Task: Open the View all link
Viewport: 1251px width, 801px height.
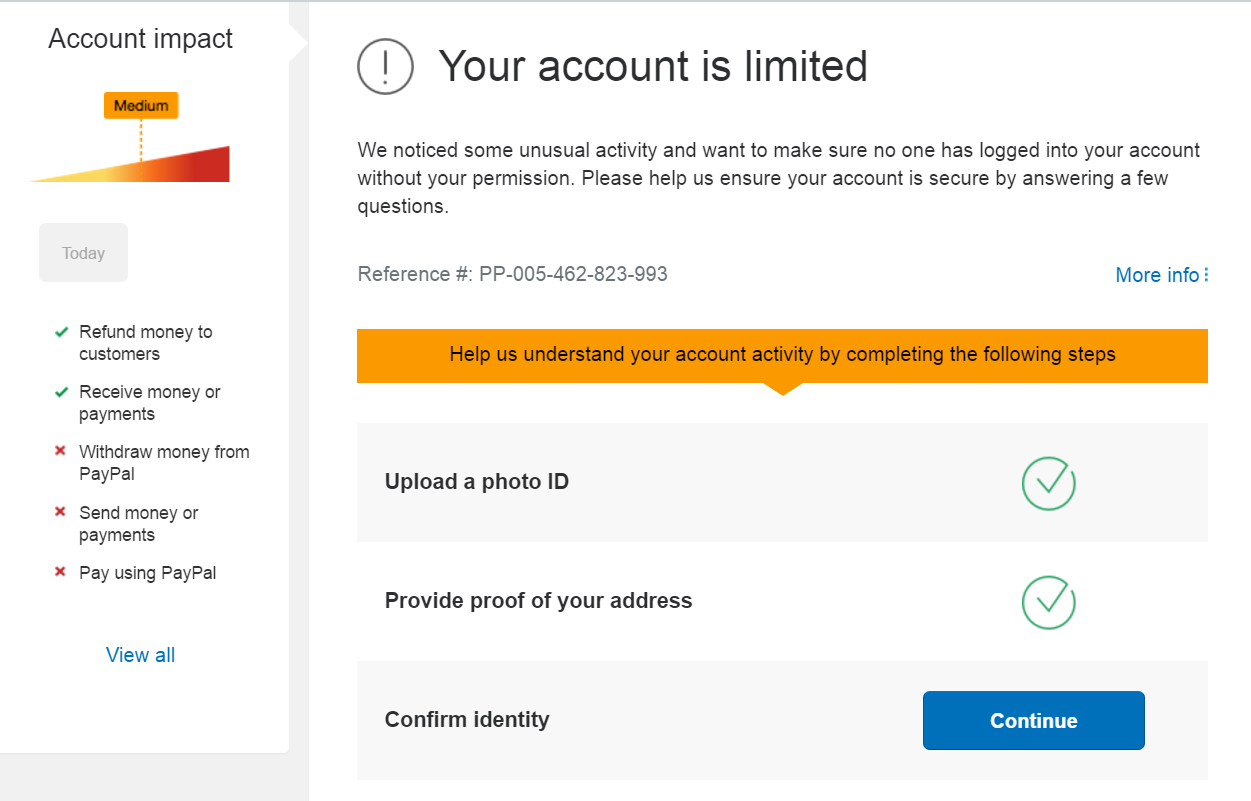Action: pos(141,655)
